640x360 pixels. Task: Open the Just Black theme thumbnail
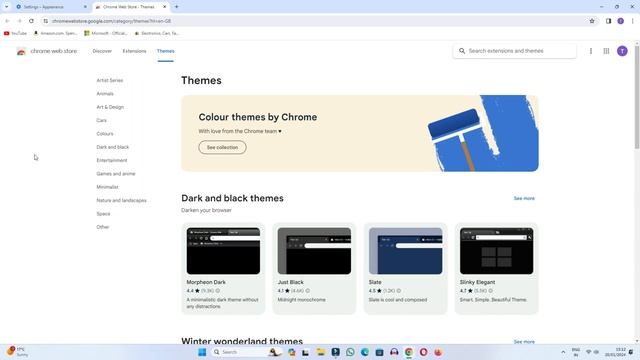pyautogui.click(x=314, y=251)
